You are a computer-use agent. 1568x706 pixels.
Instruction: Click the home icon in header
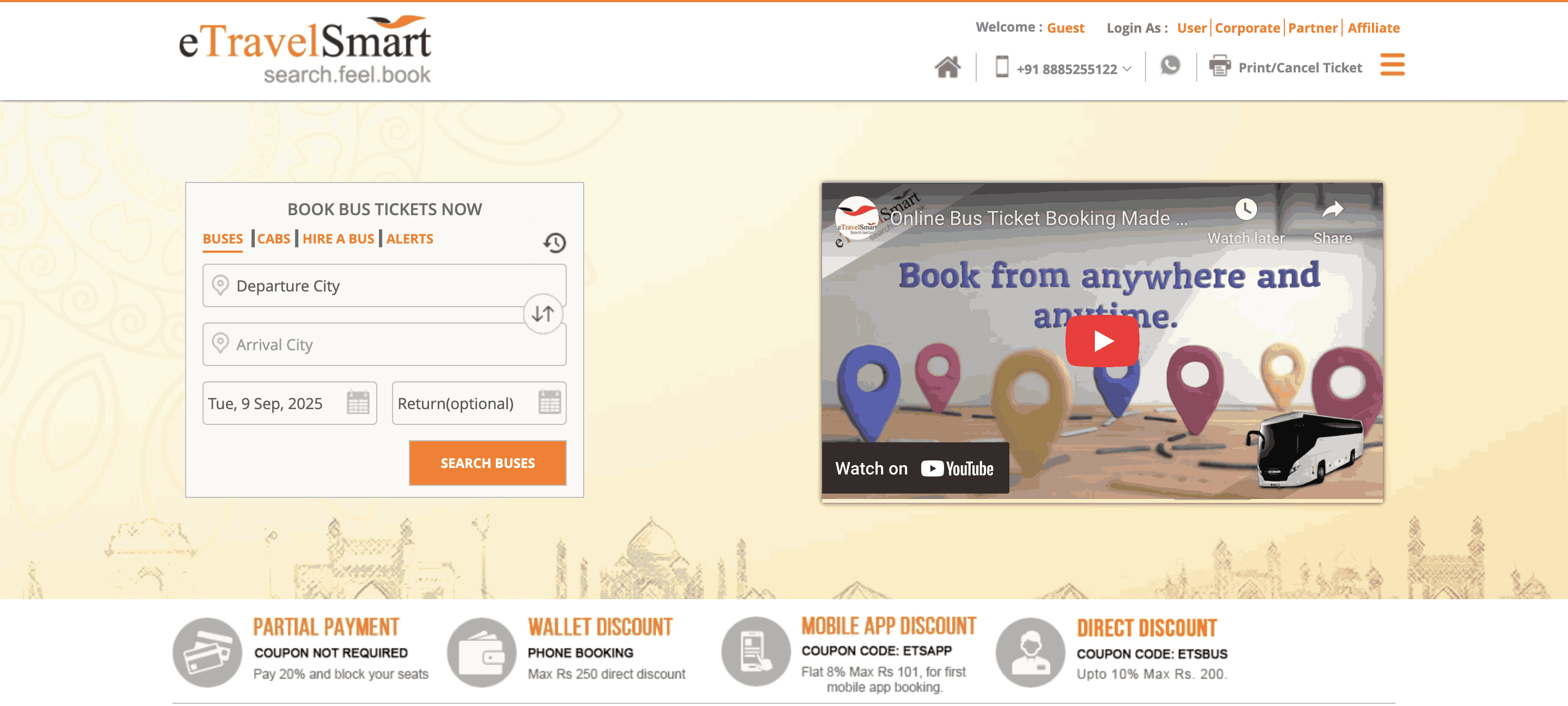(947, 67)
